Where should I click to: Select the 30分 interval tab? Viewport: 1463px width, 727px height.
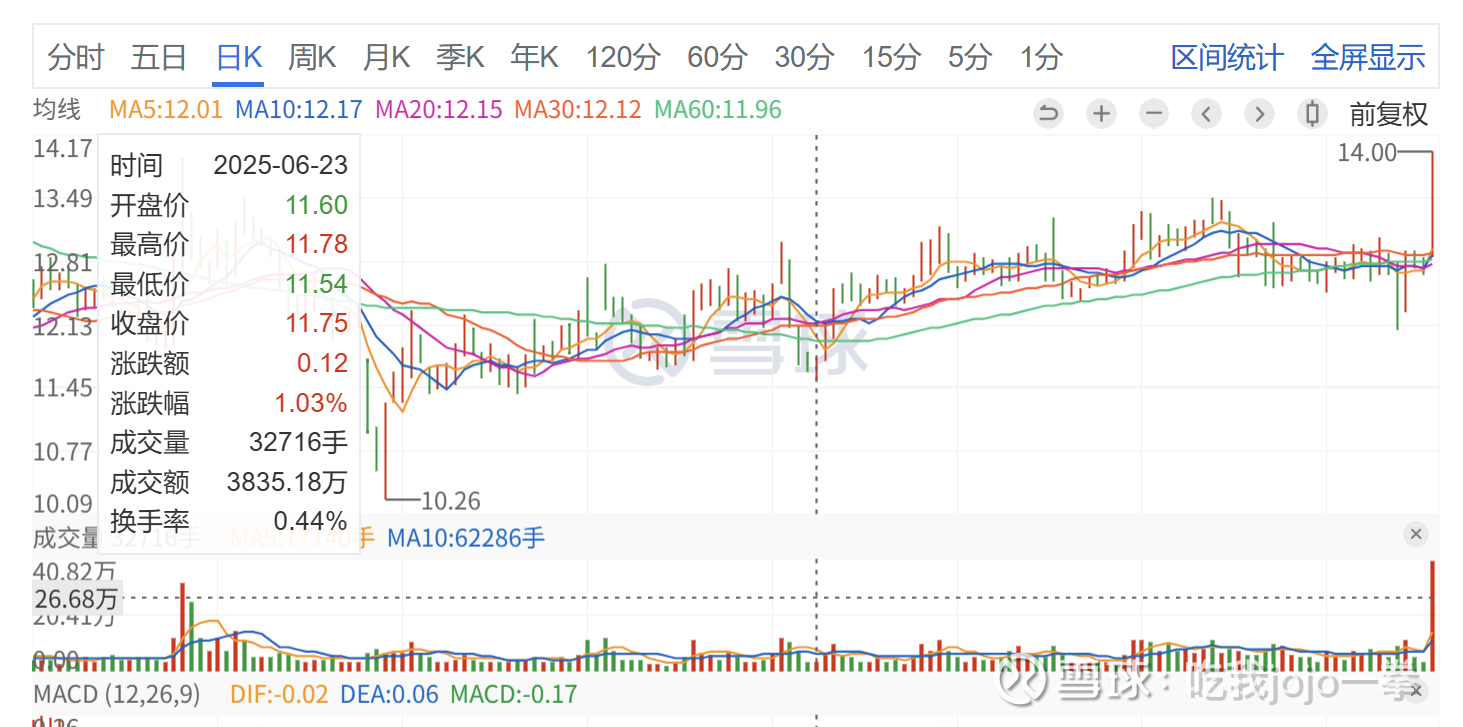804,58
